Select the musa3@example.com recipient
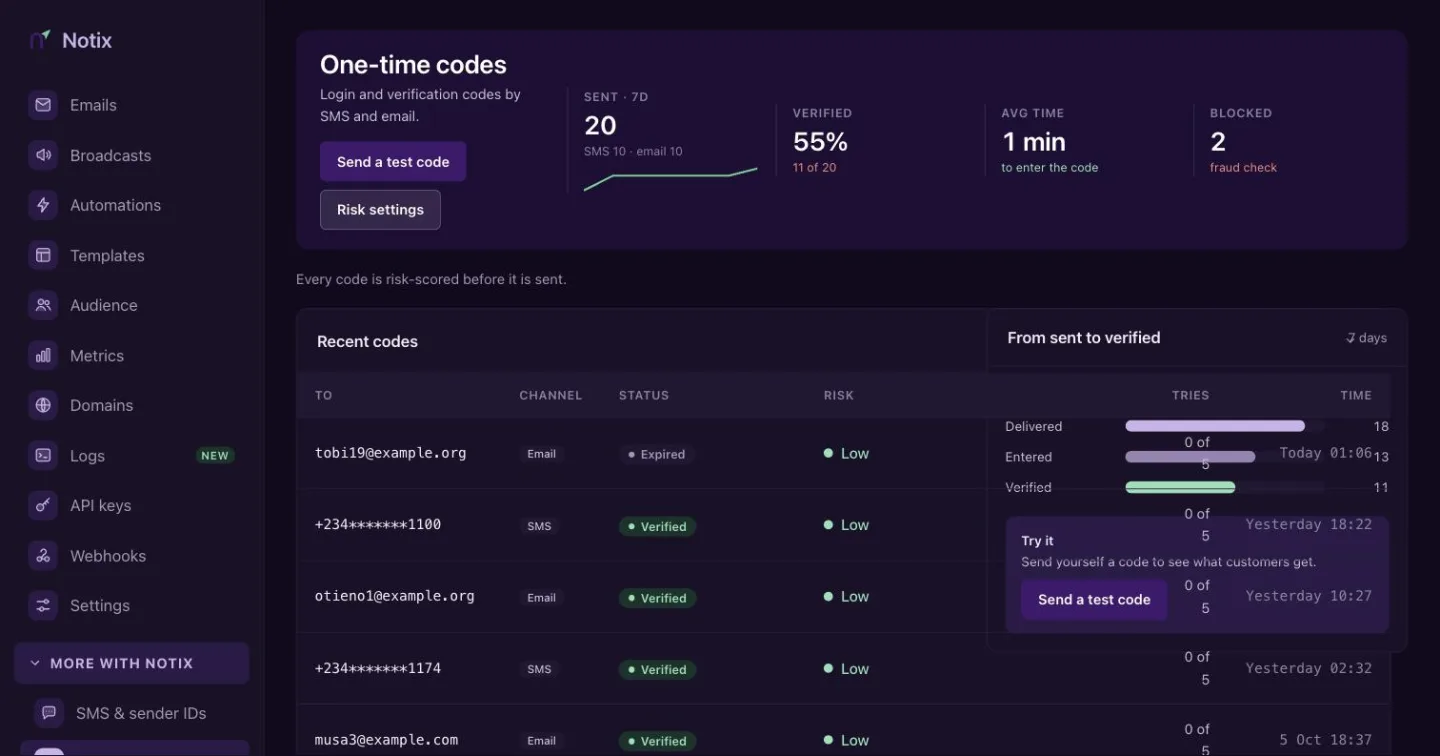Screen dimensions: 1440x756 (387, 740)
